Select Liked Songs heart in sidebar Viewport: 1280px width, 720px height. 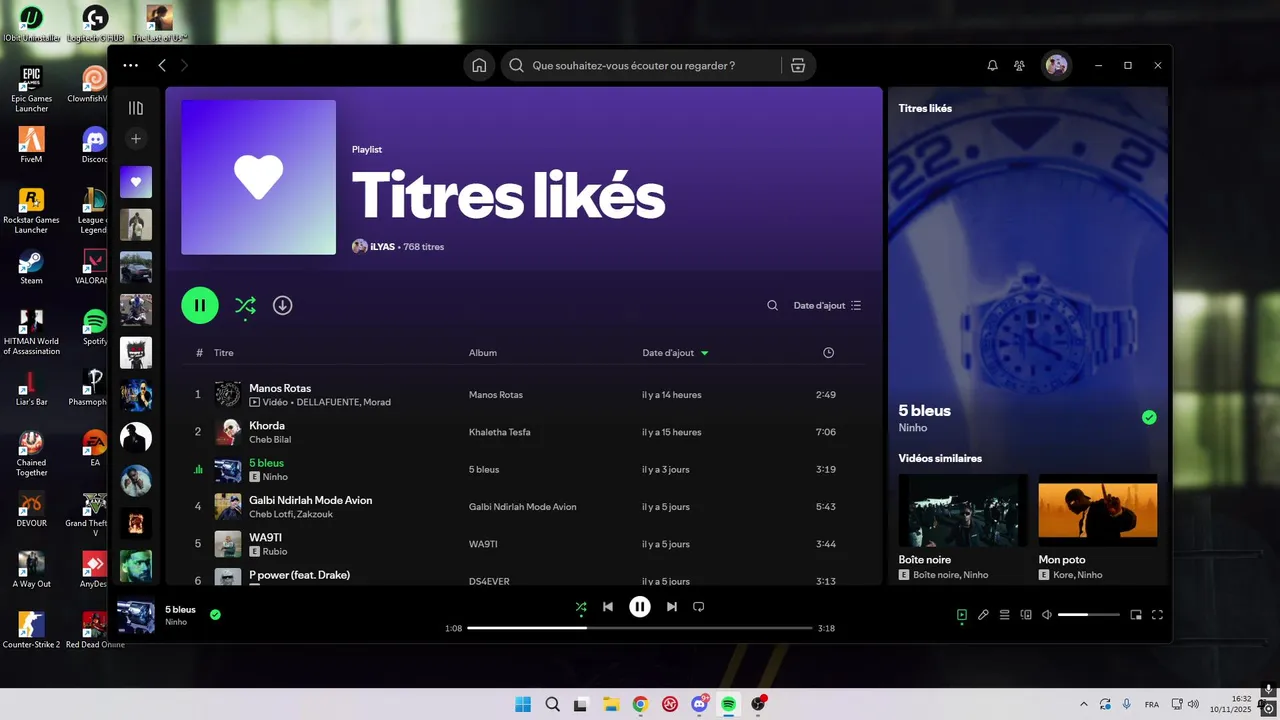pyautogui.click(x=136, y=182)
